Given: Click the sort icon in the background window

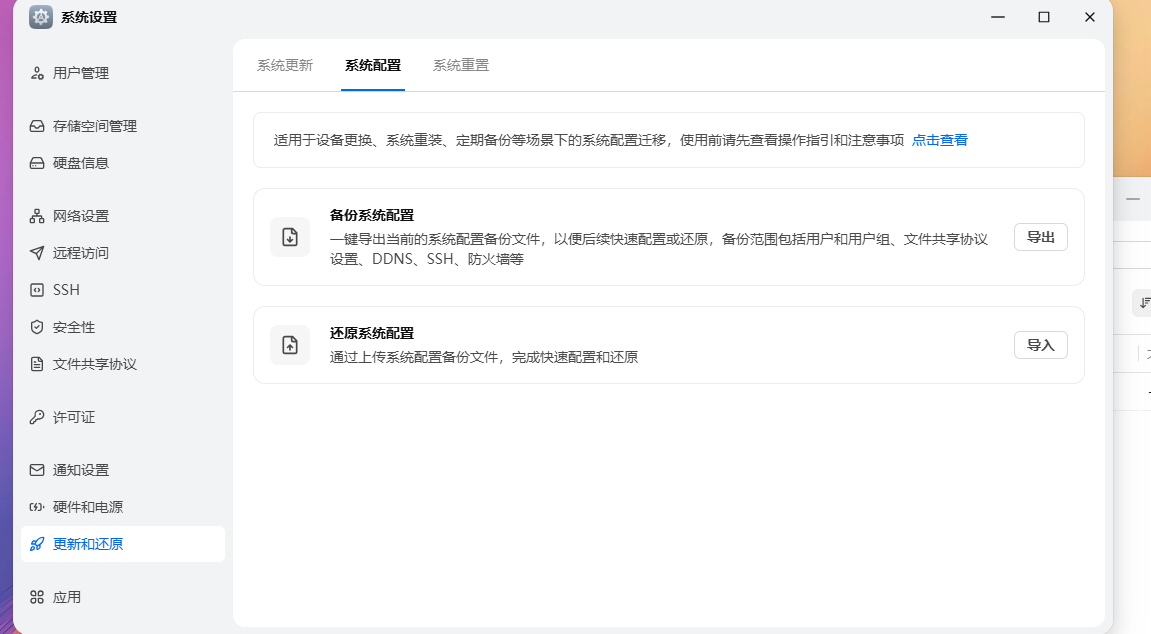Looking at the screenshot, I should 1144,302.
